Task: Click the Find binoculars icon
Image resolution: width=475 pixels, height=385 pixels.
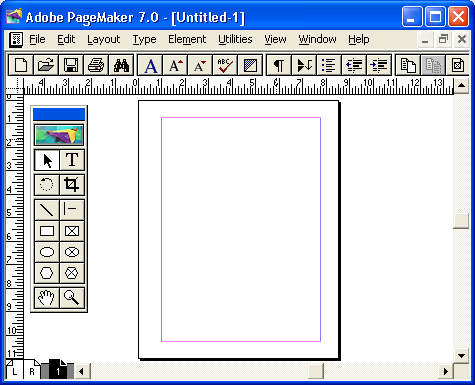Action: (x=121, y=65)
